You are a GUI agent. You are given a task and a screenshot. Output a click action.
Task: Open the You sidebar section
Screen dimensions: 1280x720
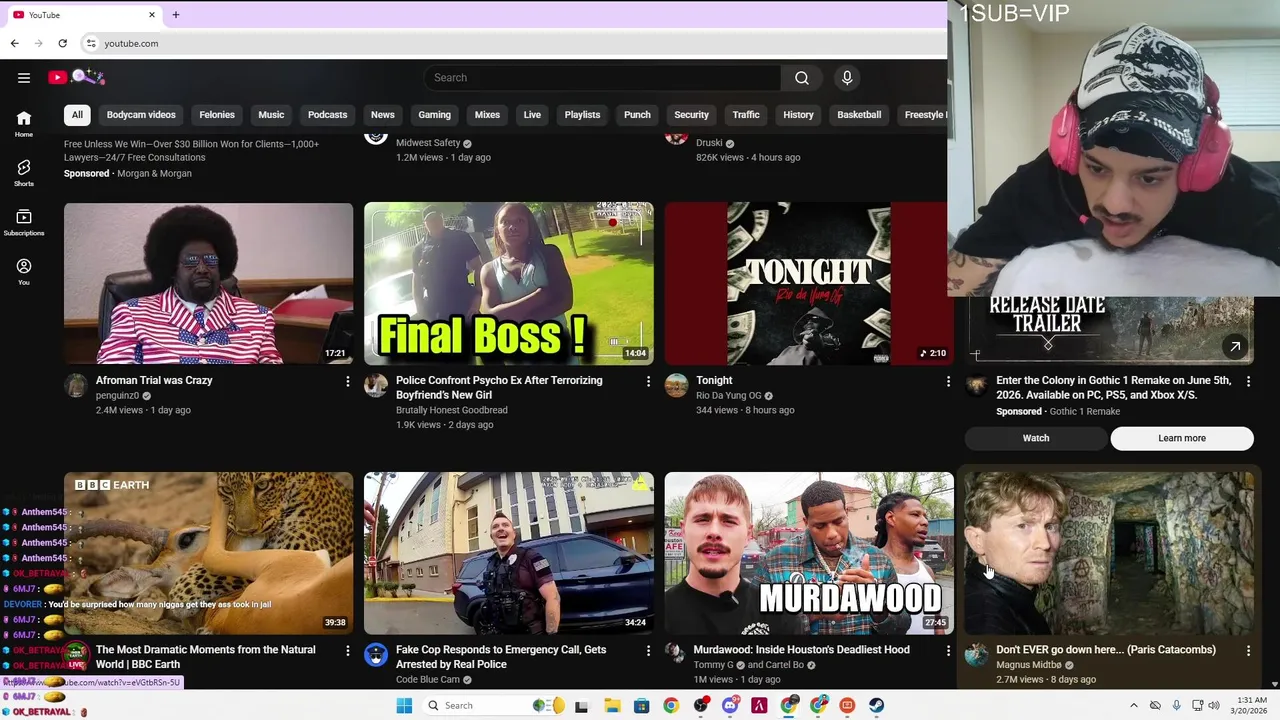(x=24, y=272)
